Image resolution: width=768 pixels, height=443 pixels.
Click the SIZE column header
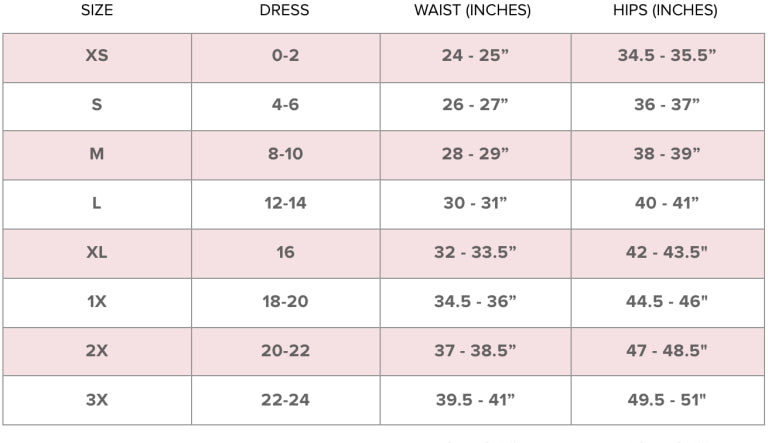97,11
